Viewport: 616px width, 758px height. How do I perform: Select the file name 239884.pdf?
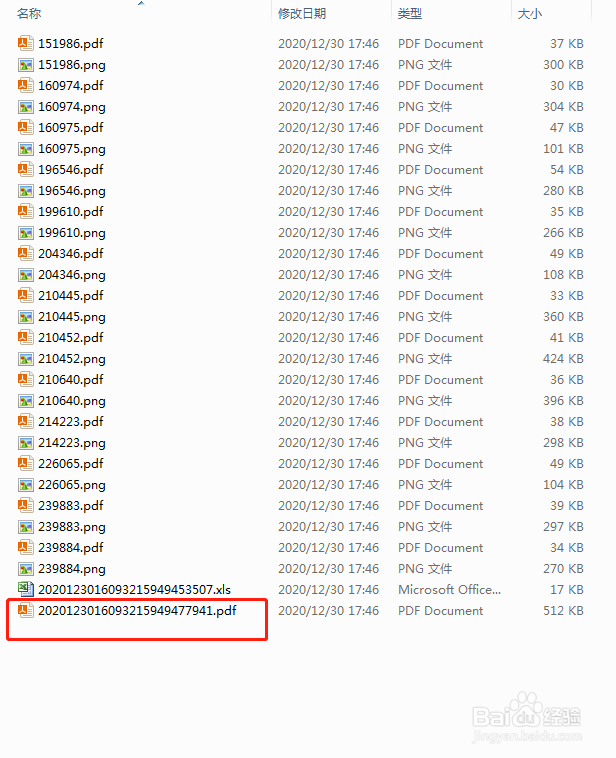coord(71,548)
